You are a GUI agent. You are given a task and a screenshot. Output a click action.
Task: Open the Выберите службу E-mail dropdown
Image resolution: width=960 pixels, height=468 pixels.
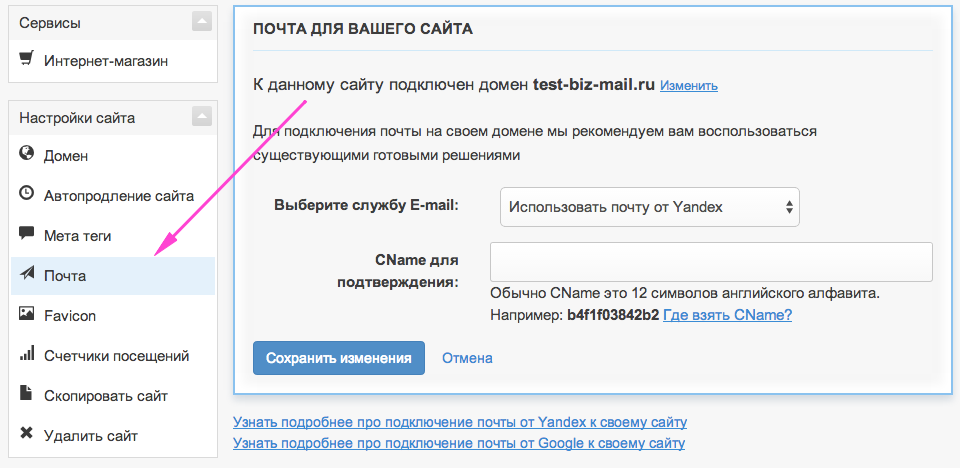coord(649,207)
